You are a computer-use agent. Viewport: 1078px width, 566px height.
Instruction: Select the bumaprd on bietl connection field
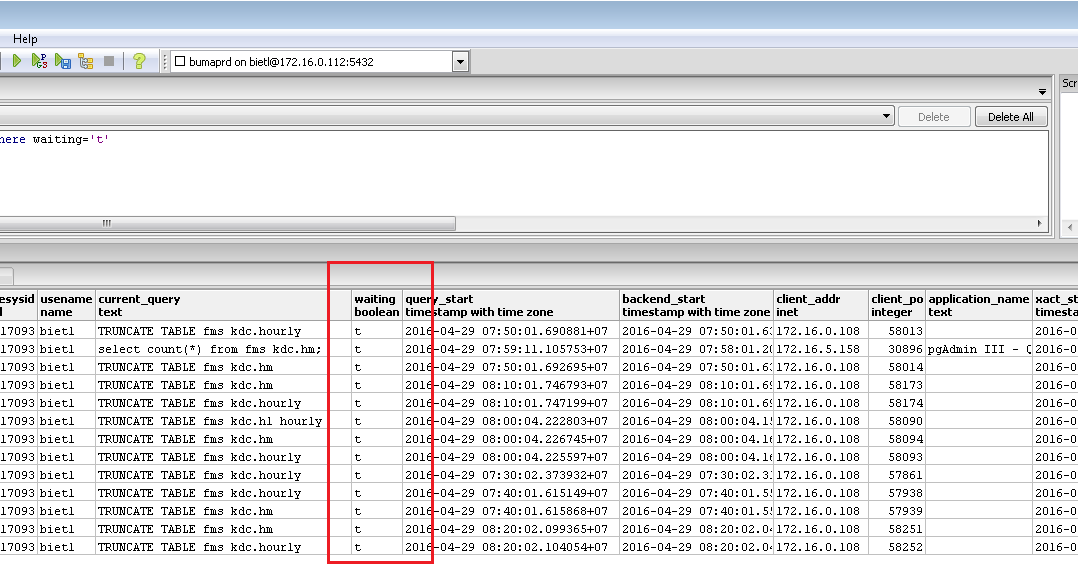point(311,62)
